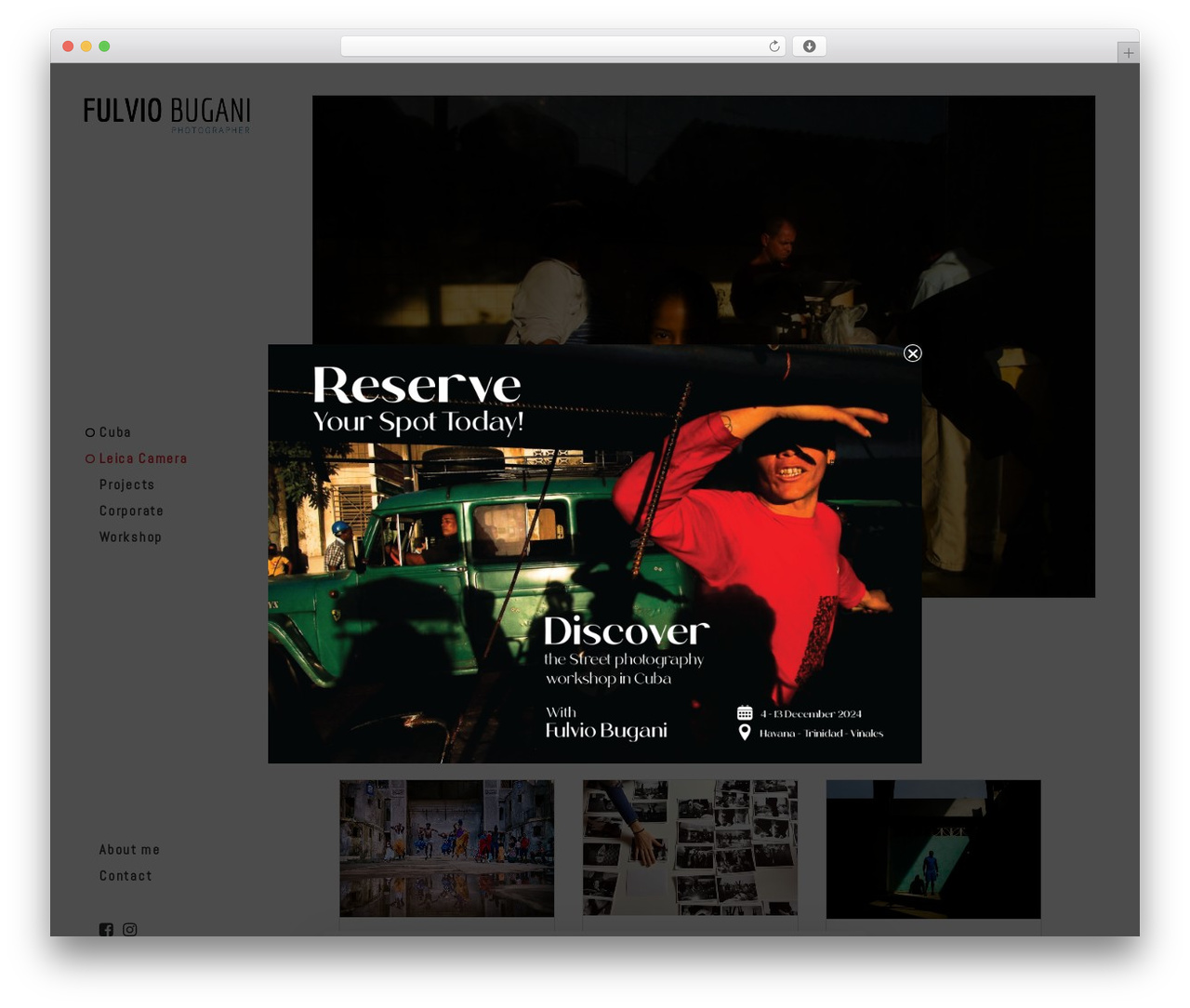The width and height of the screenshot is (1190, 1008).
Task: Close the Reserve Your Spot popup
Action: pyautogui.click(x=913, y=353)
